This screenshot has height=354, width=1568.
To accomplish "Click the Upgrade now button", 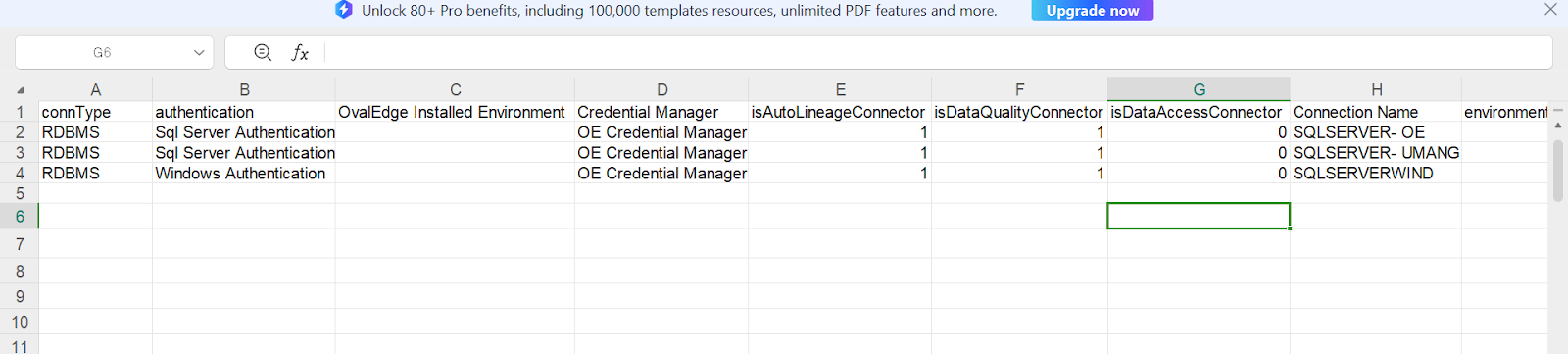I will 1093,10.
